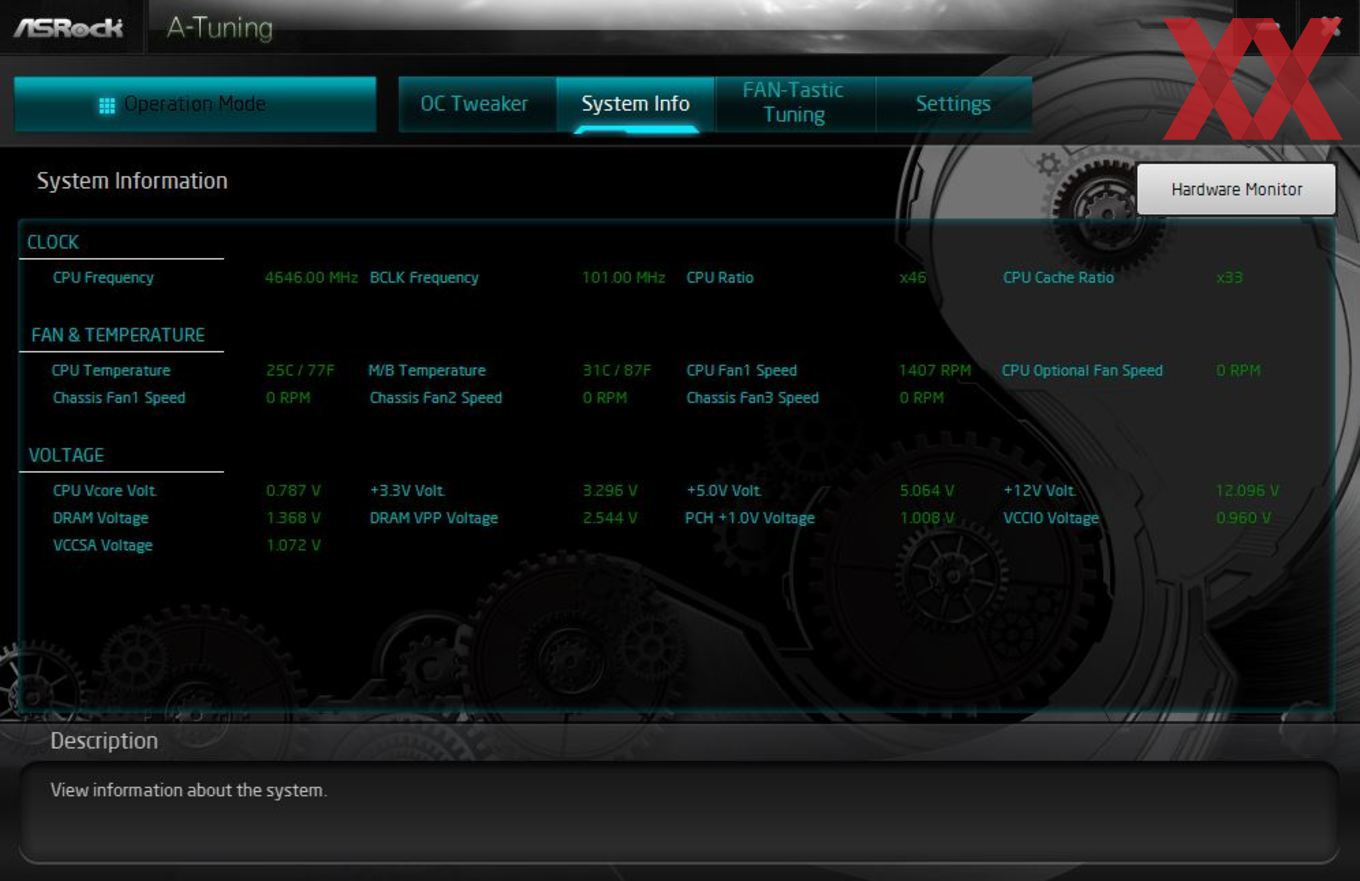Screen dimensions: 1360x881
Task: Click the VOLTAGE section heading
Action: coord(66,455)
